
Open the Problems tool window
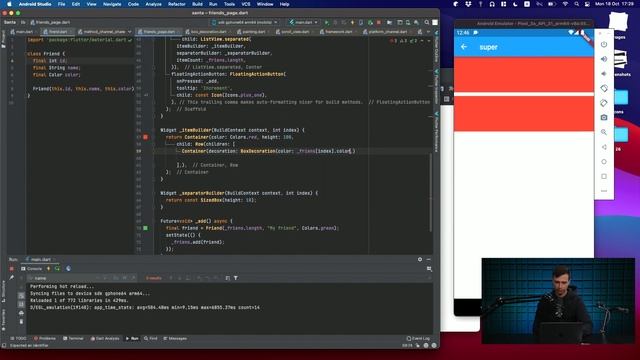(45, 338)
